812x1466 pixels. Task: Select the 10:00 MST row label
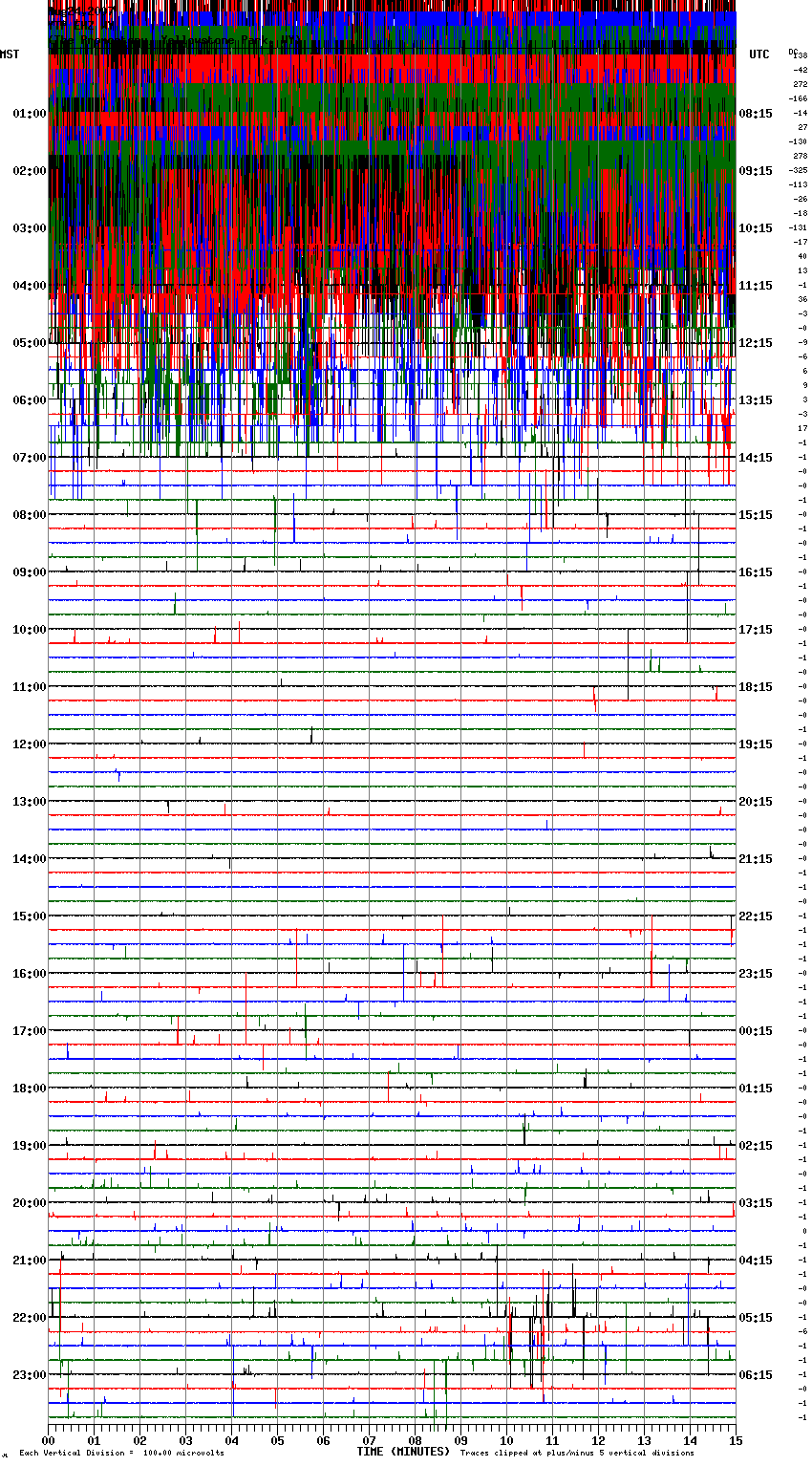(30, 630)
